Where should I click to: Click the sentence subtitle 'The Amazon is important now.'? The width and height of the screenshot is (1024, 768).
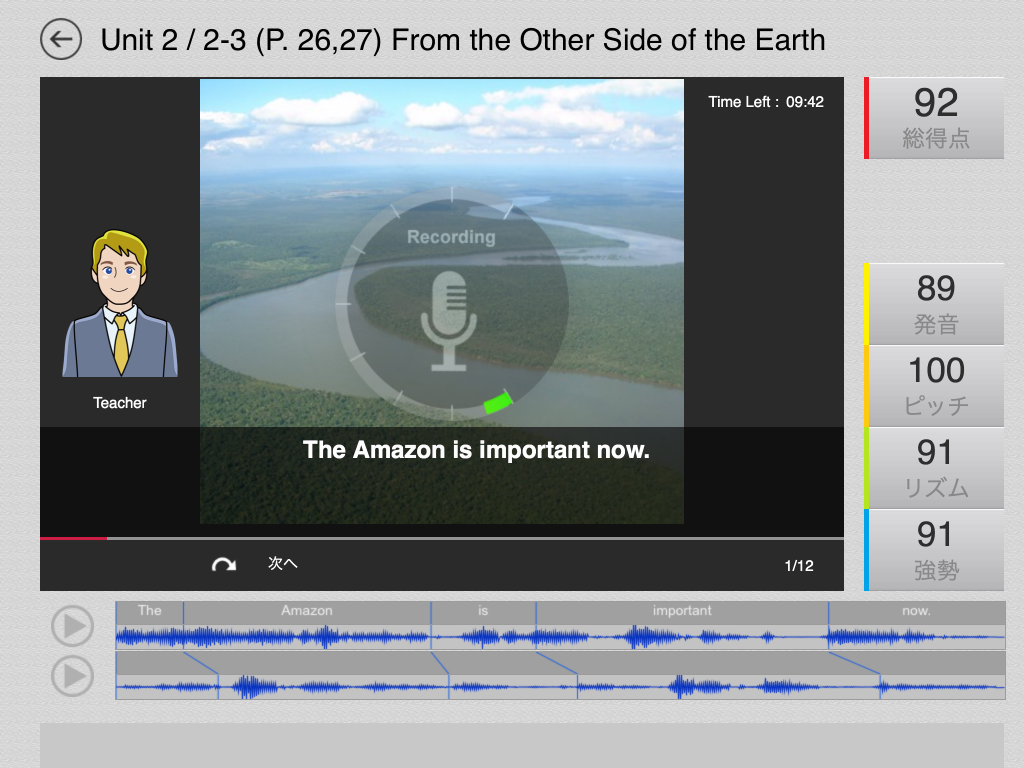(x=476, y=450)
